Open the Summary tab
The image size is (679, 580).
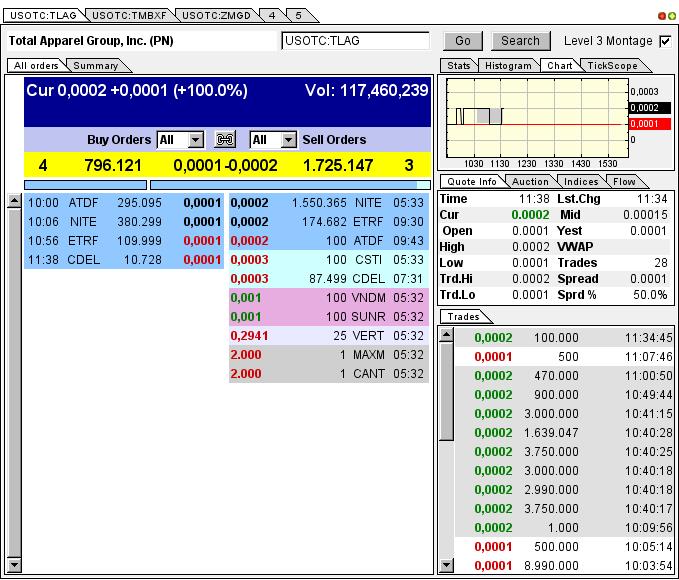click(x=96, y=66)
